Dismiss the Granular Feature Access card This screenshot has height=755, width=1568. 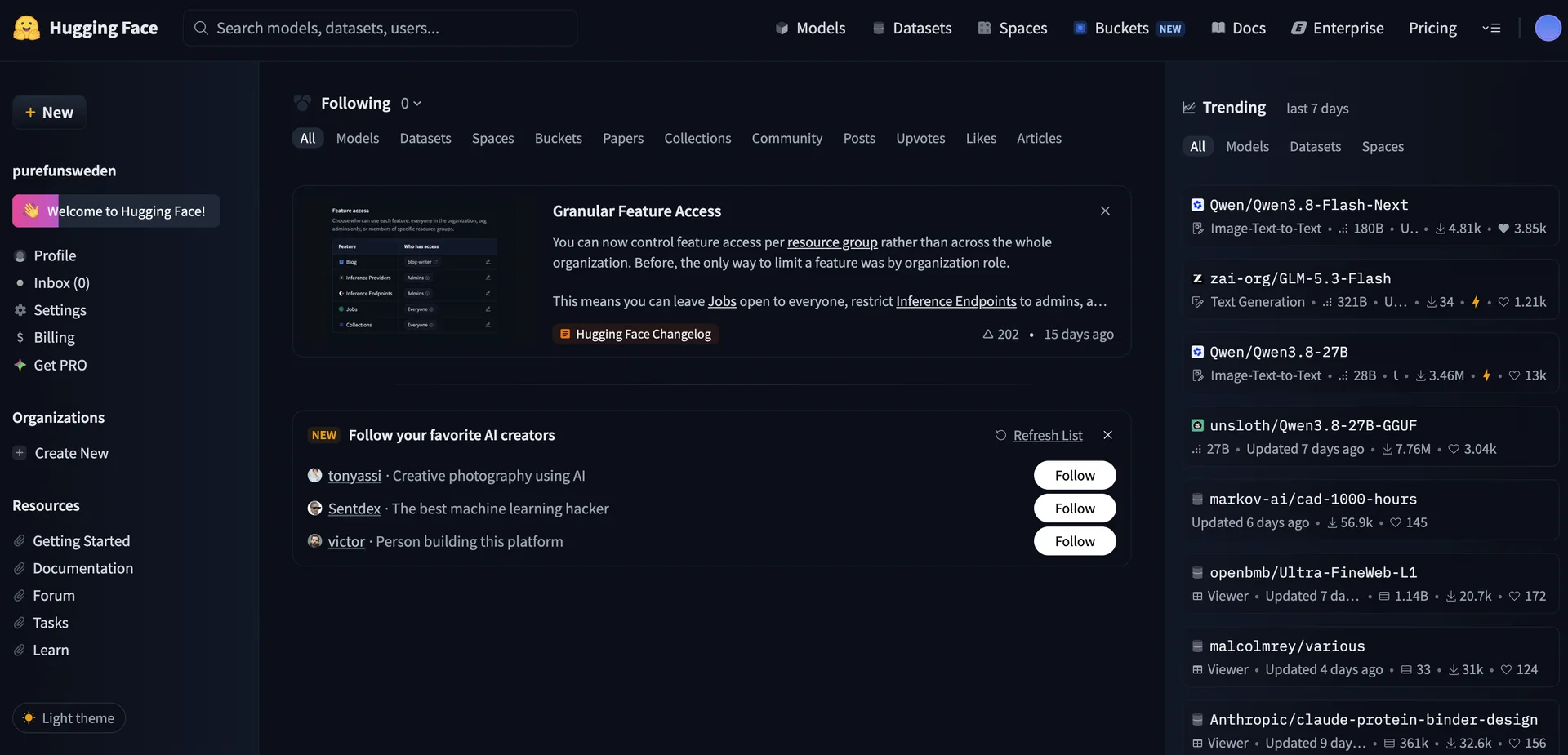[1105, 211]
